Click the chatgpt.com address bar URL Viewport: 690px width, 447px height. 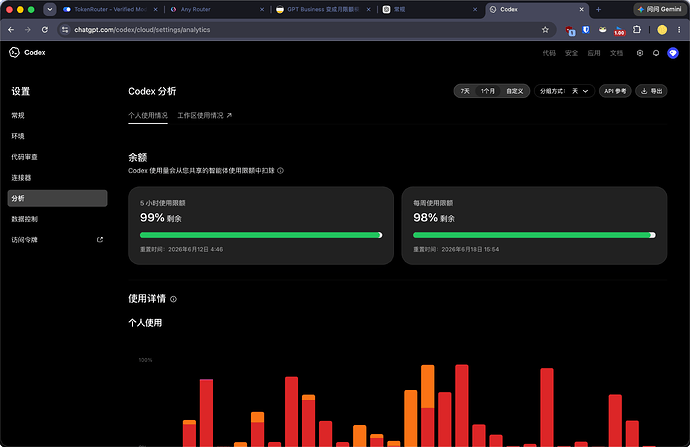pyautogui.click(x=142, y=29)
